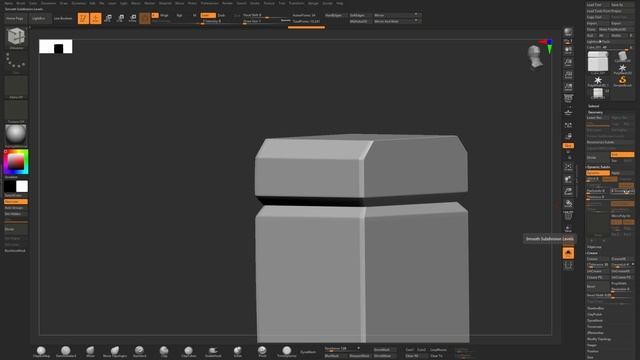This screenshot has width=640, height=360.
Task: Select the ClayBuildup brush
Action: (41, 352)
